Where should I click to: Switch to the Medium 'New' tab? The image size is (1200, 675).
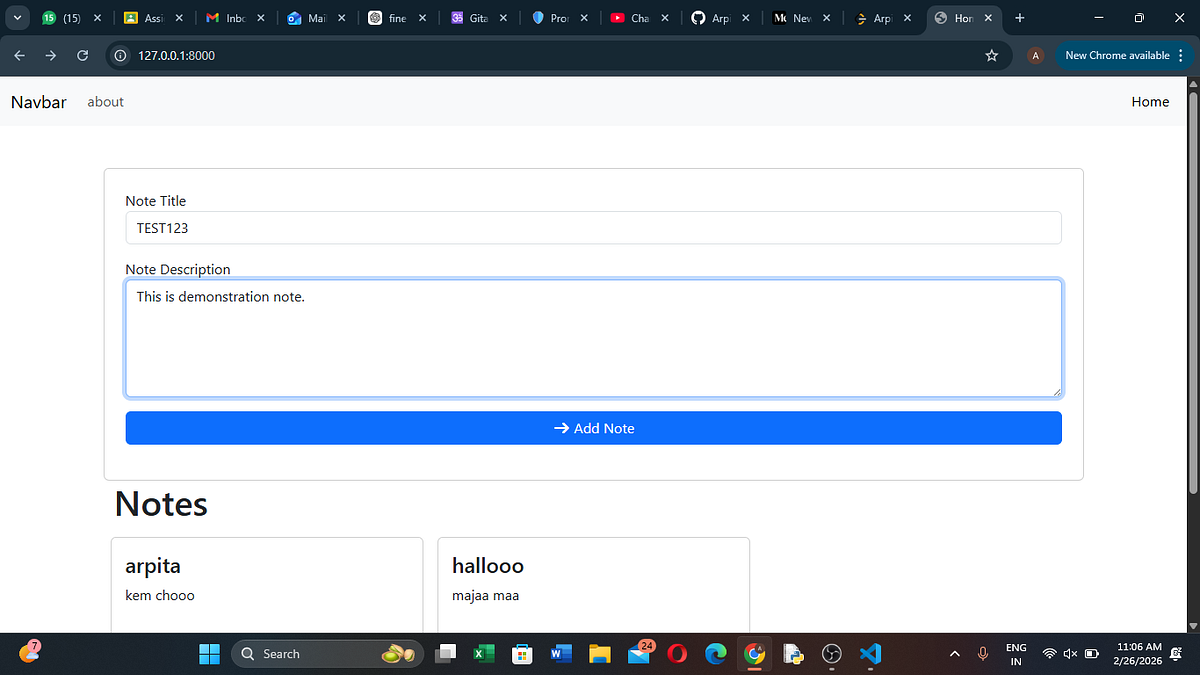click(x=802, y=18)
